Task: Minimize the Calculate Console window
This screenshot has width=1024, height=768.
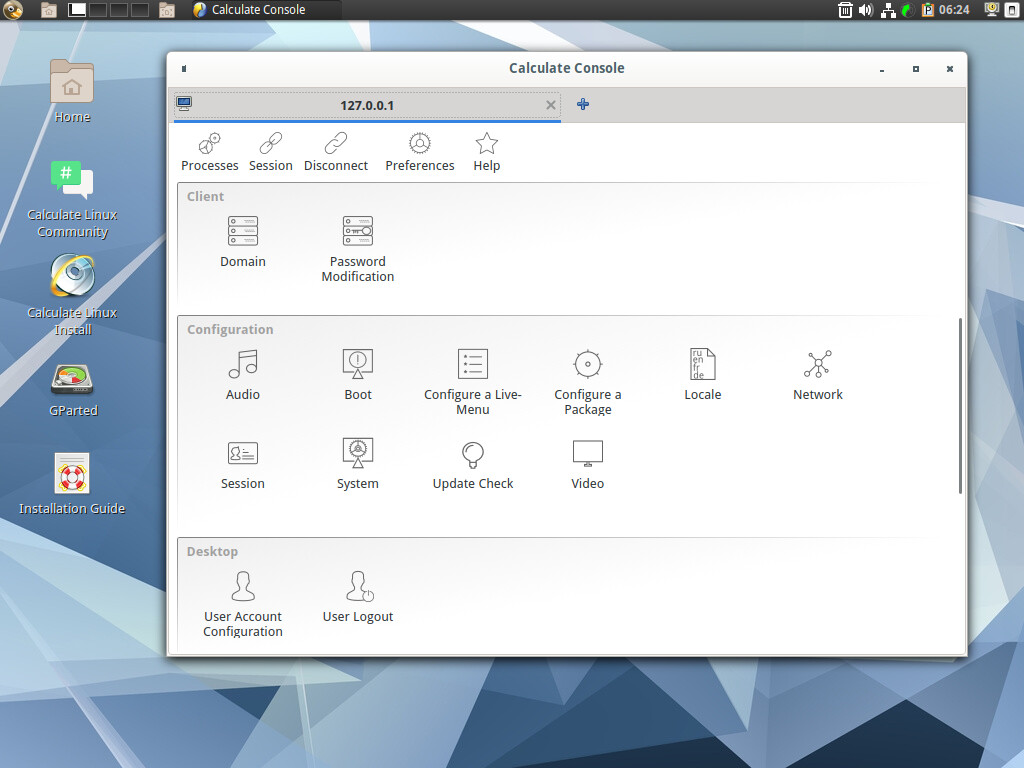Action: (882, 69)
